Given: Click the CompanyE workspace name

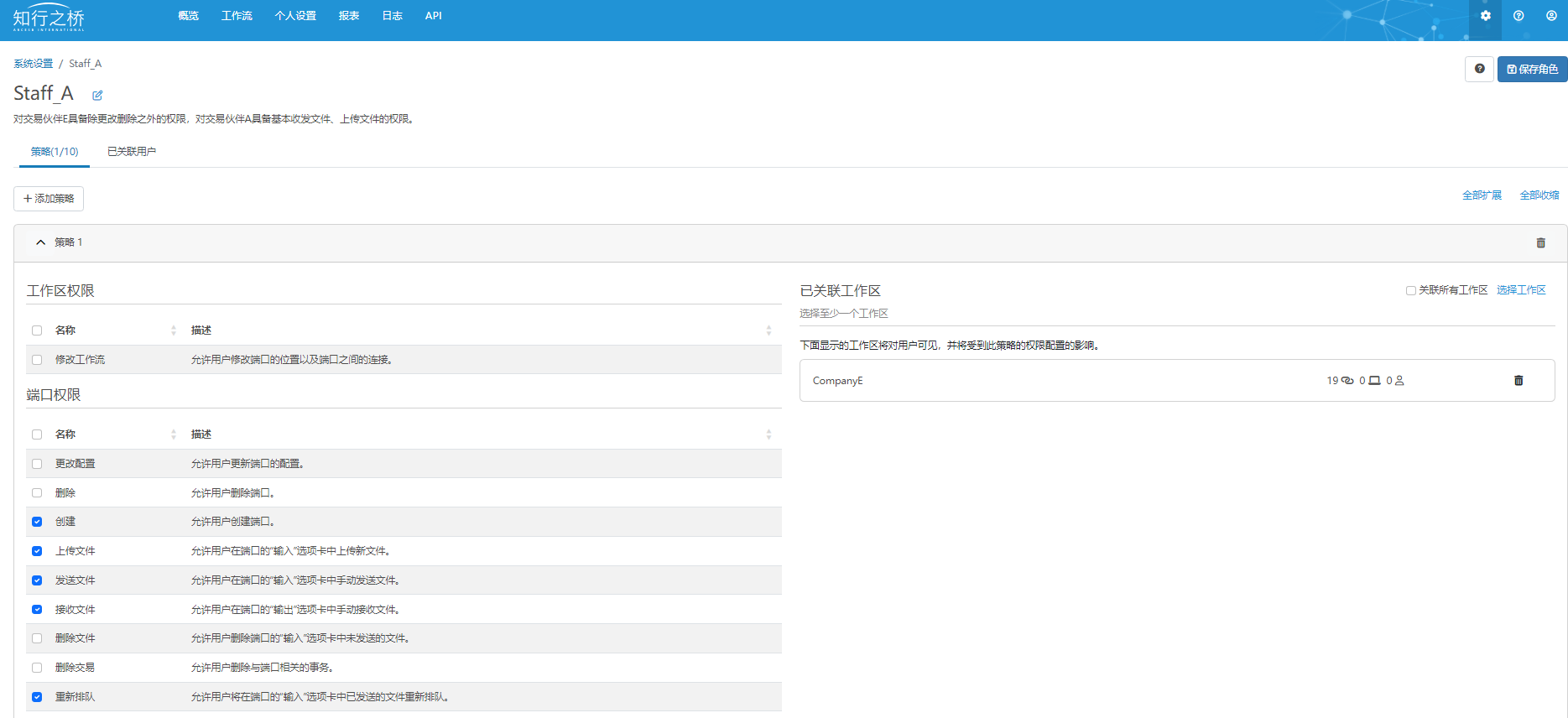Looking at the screenshot, I should pyautogui.click(x=837, y=381).
